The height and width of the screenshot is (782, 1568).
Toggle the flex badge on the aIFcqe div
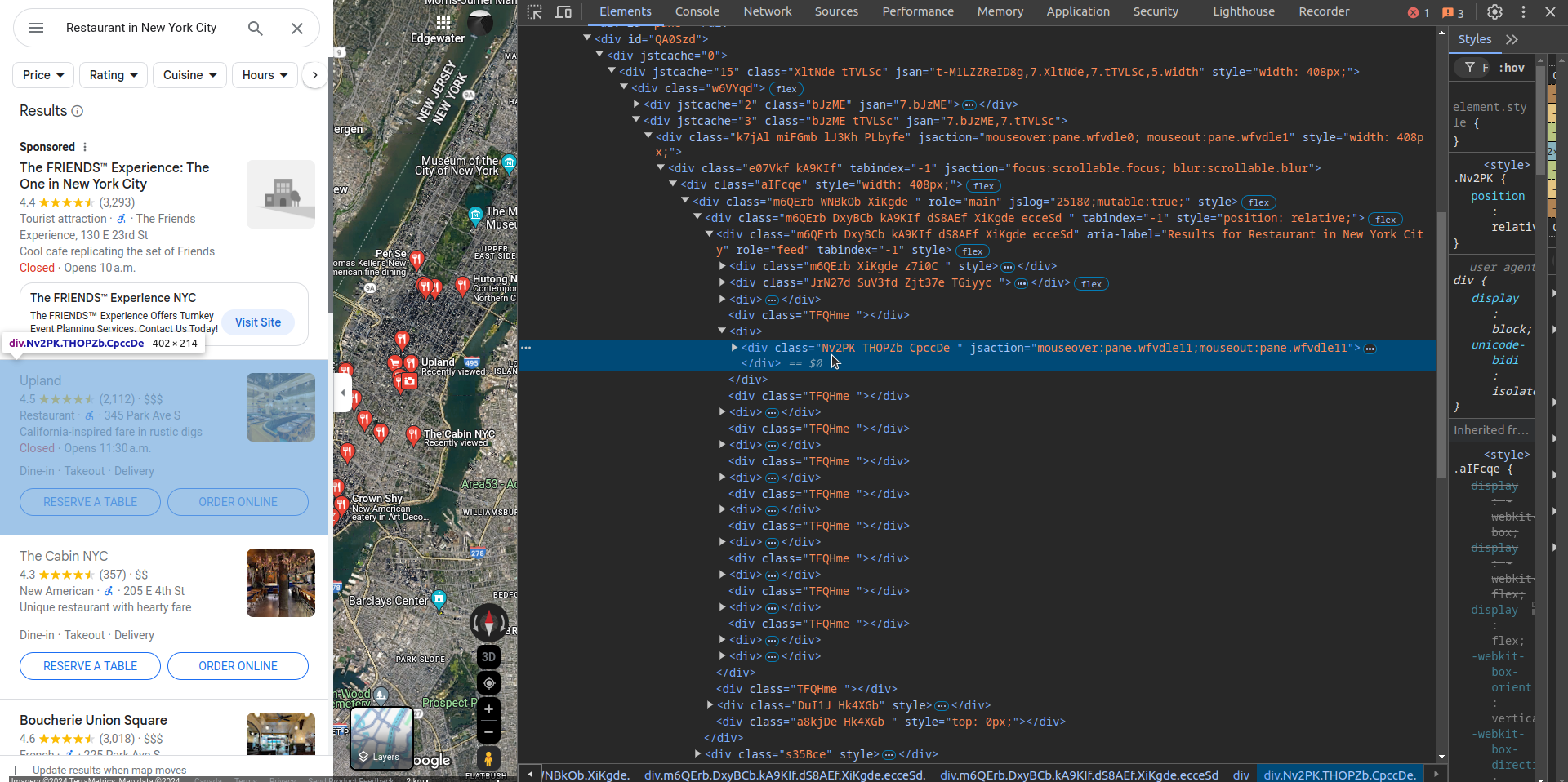tap(984, 186)
